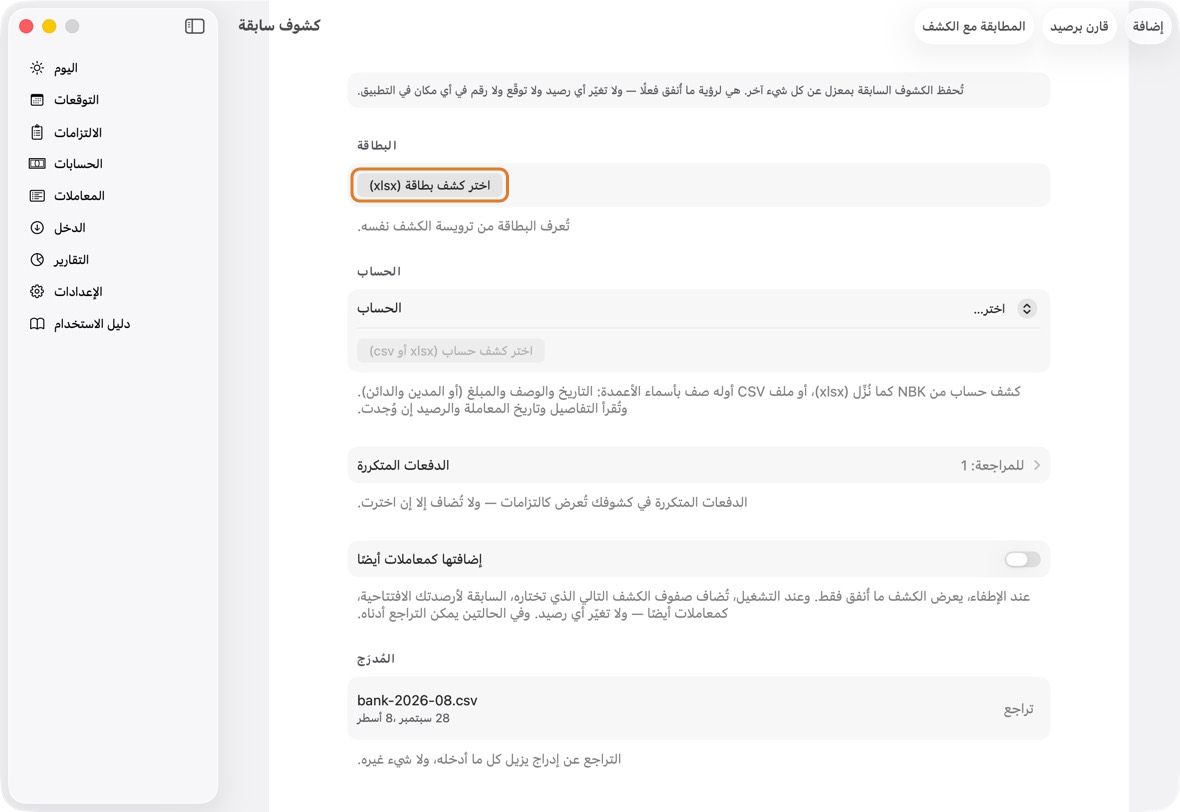1180x812 pixels.
Task: Click اختر كشف بطاقة (xlsx) button
Action: (x=430, y=185)
